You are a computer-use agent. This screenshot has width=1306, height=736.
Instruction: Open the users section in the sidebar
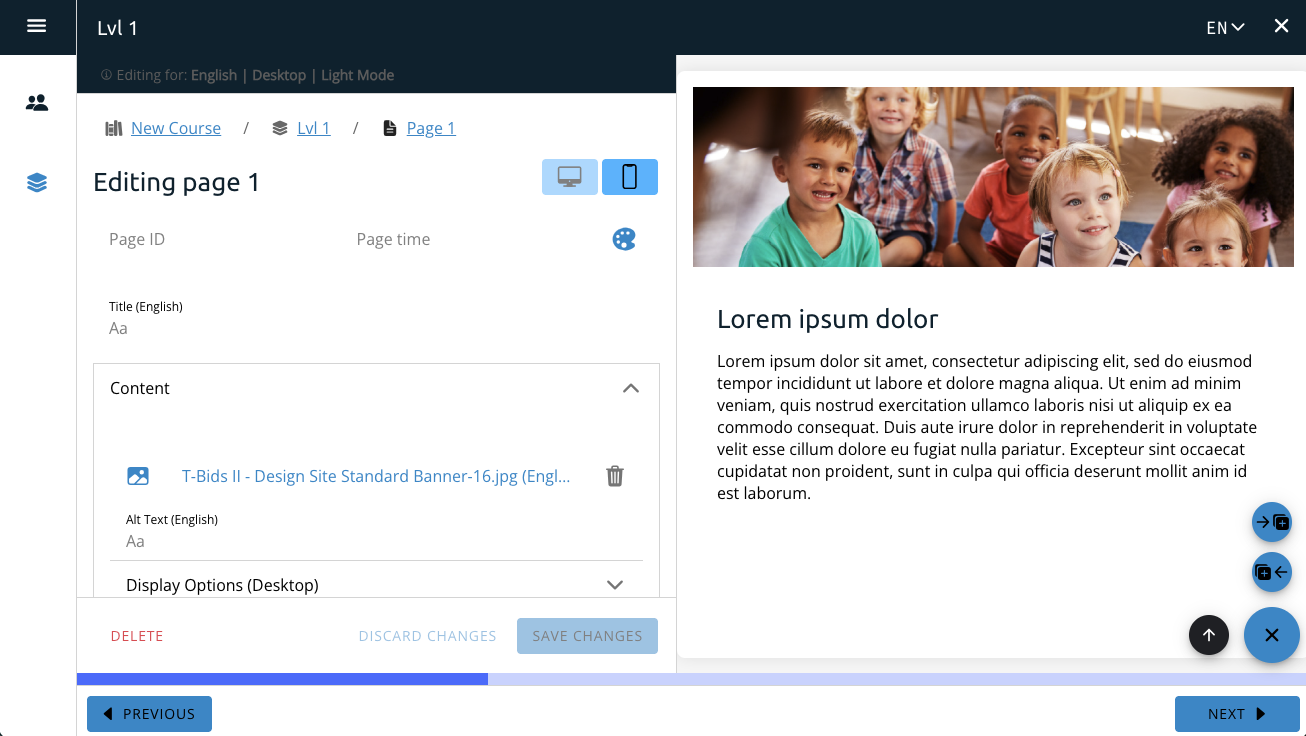(37, 102)
